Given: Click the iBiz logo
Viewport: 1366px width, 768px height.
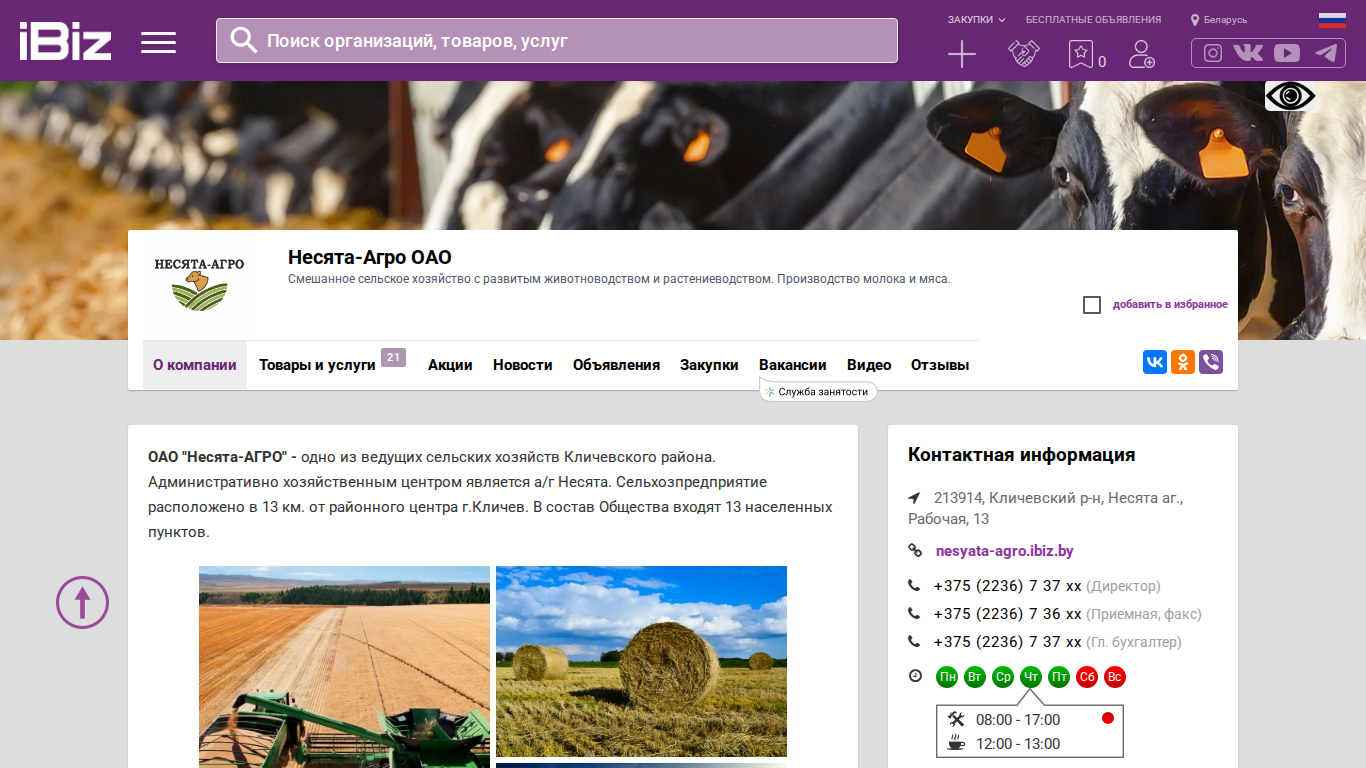Looking at the screenshot, I should [x=65, y=41].
